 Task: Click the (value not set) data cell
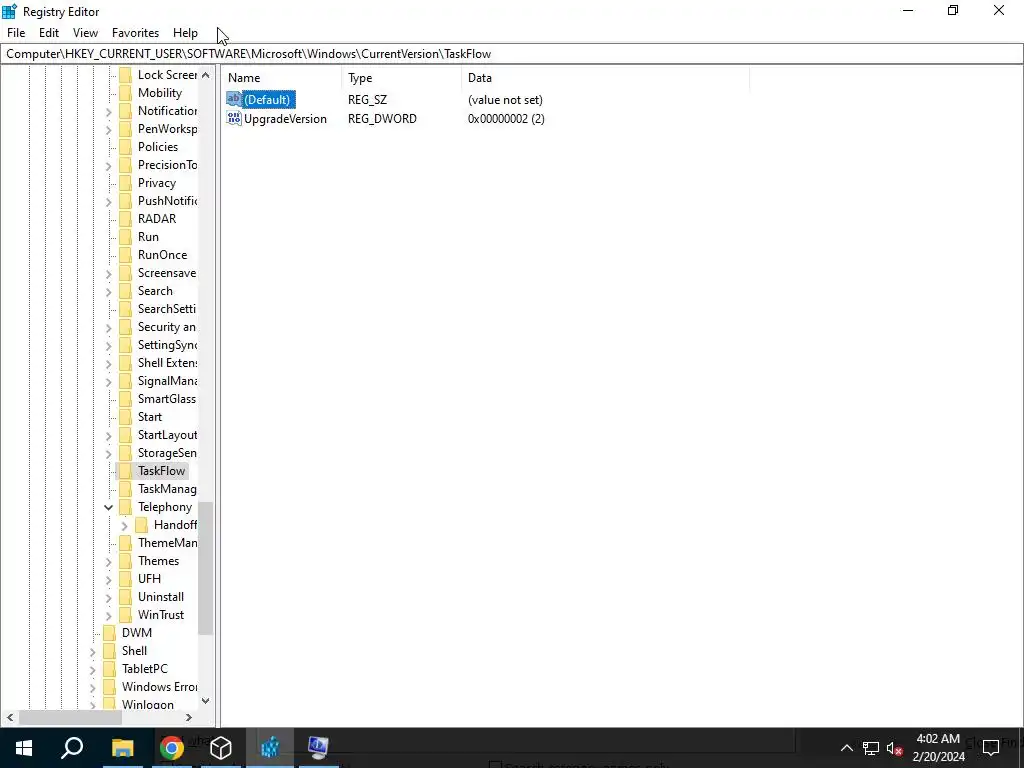pyautogui.click(x=505, y=100)
